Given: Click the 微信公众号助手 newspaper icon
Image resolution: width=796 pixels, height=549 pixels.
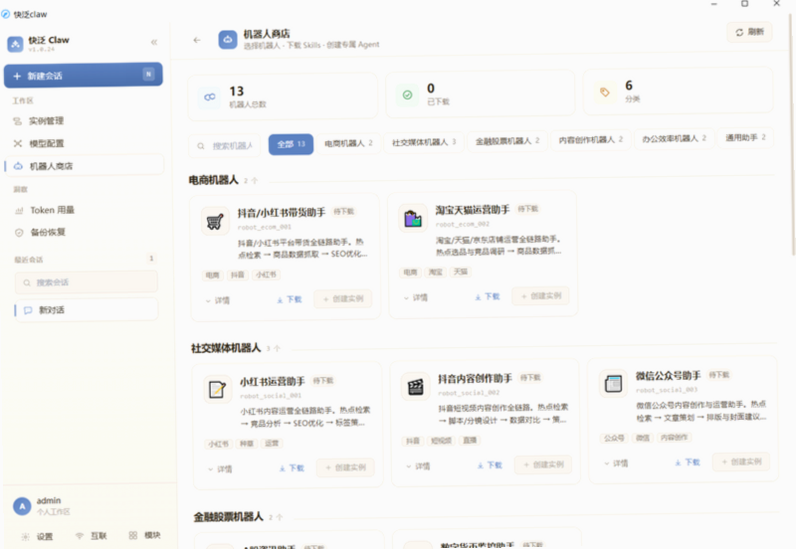Looking at the screenshot, I should click(613, 383).
